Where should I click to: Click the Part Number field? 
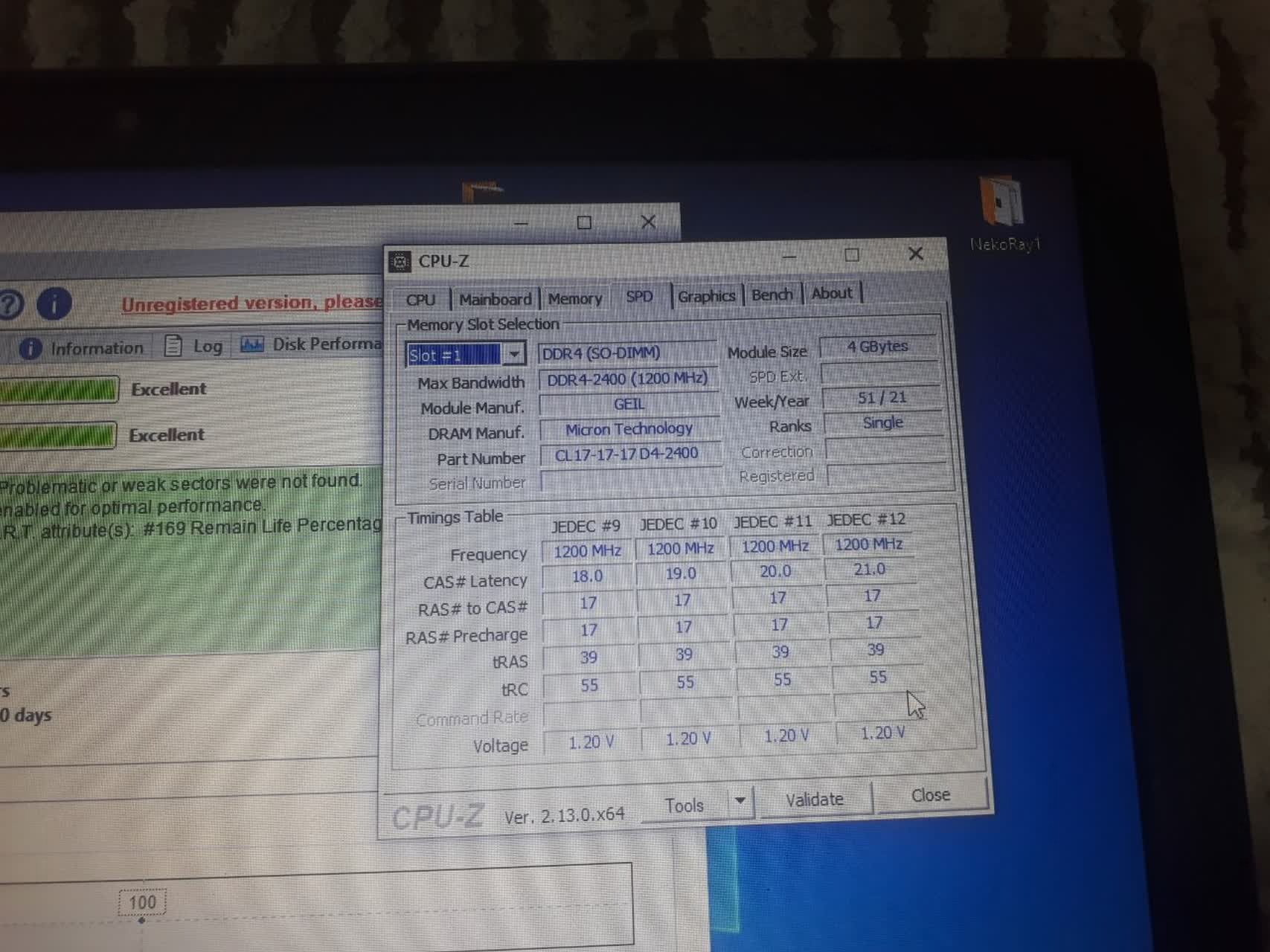click(x=626, y=454)
